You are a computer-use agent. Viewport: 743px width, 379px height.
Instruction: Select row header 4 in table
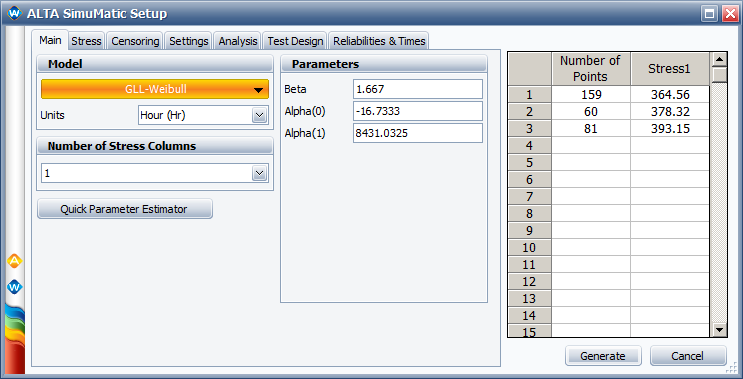coord(529,145)
